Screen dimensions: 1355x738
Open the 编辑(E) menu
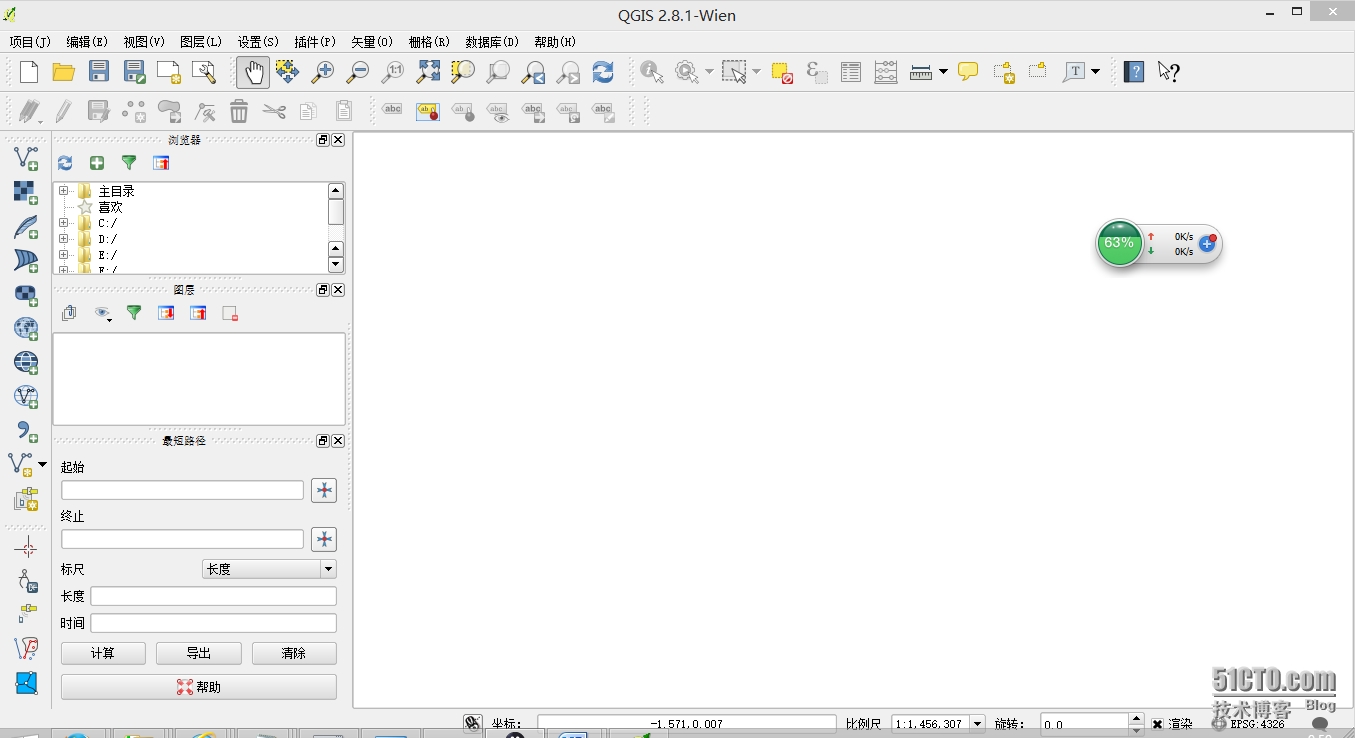pos(87,42)
